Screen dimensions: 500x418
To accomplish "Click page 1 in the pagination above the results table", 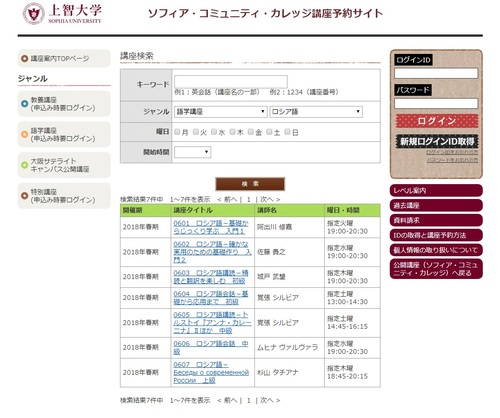I will click(x=248, y=199).
